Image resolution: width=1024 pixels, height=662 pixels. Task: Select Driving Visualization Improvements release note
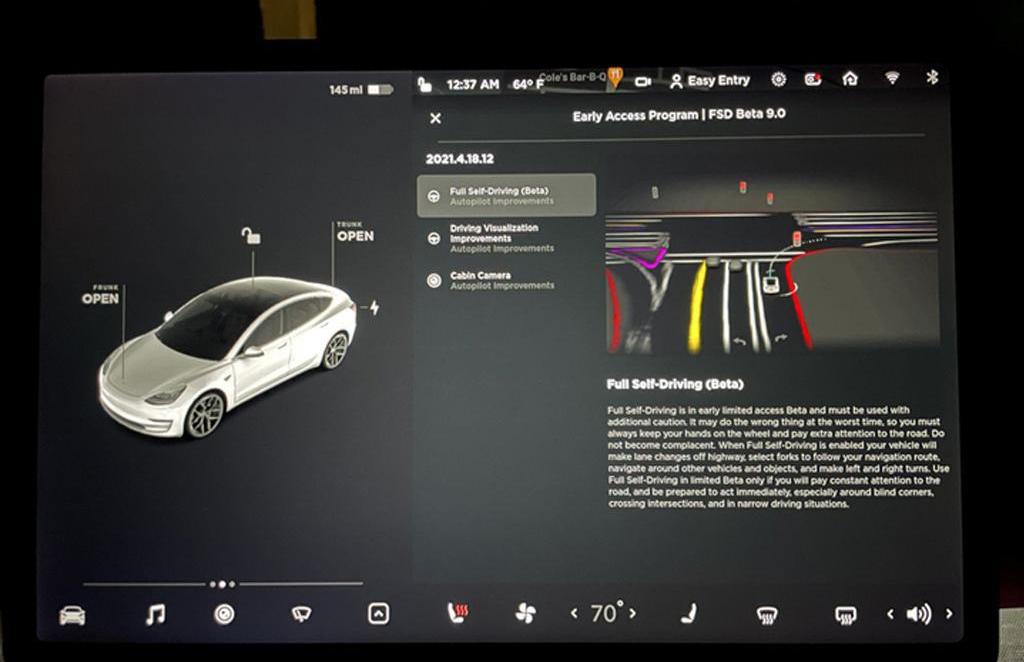click(506, 238)
